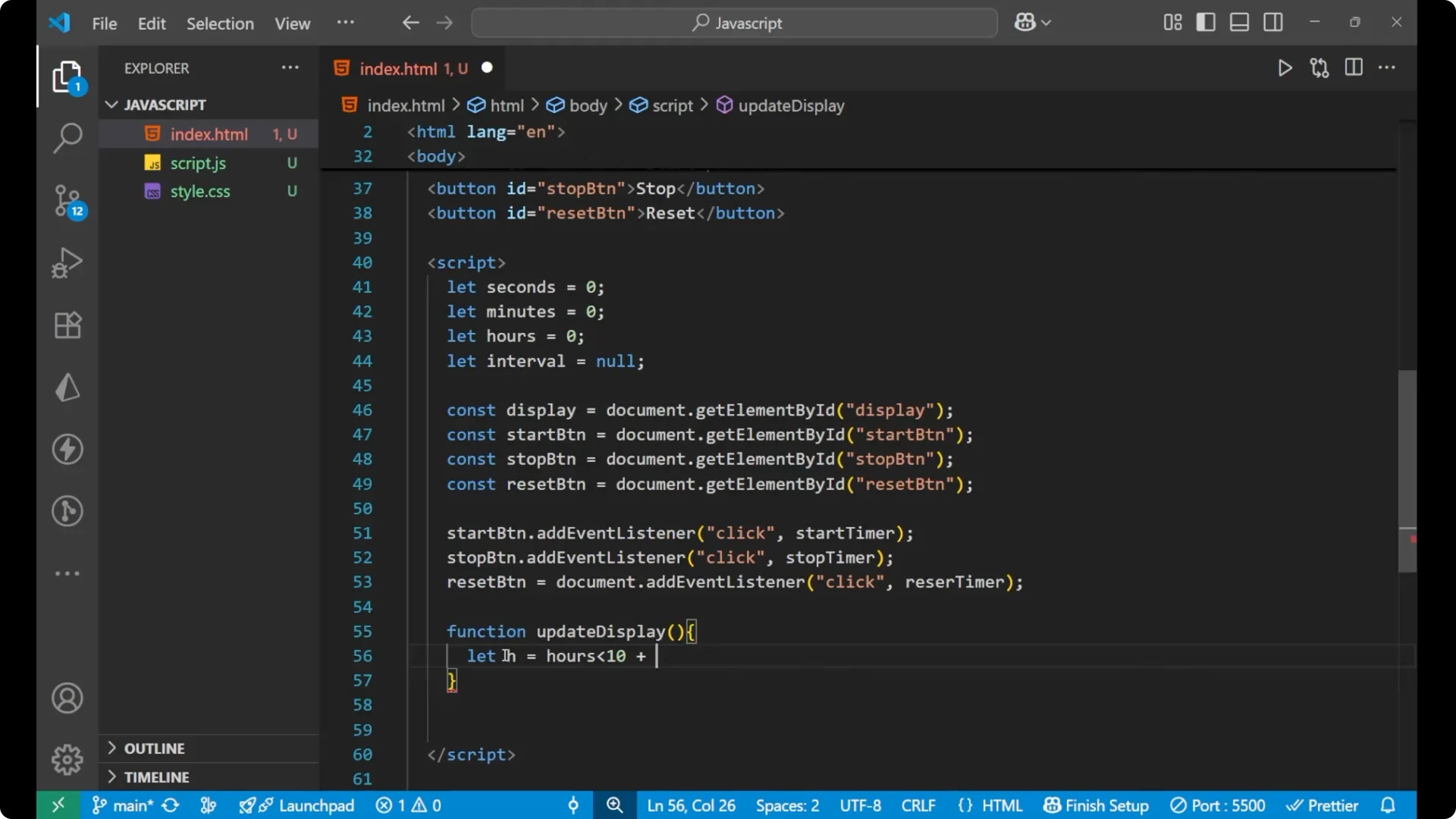
Task: Open the Search view
Action: coord(67,139)
